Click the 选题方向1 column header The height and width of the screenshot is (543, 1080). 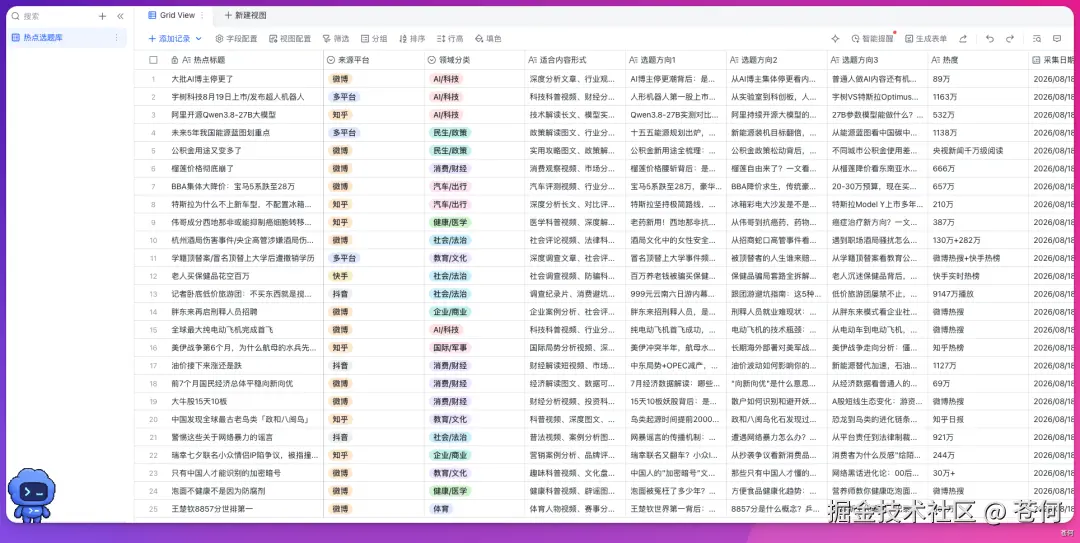(676, 60)
